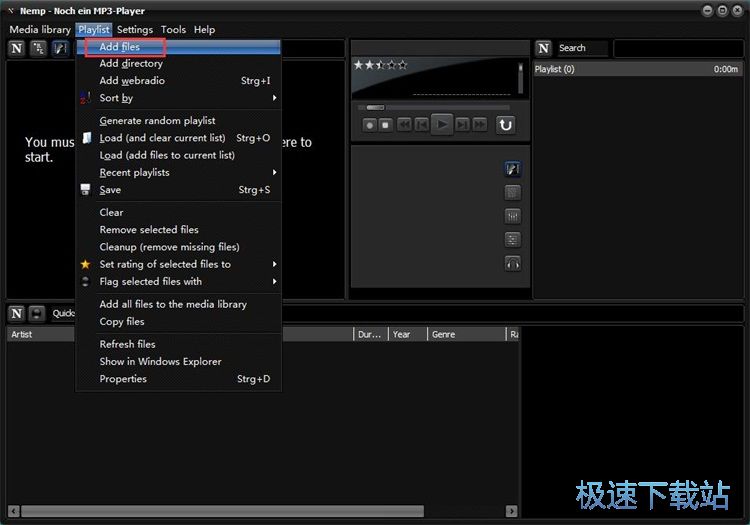Open the Tools menu

[173, 30]
